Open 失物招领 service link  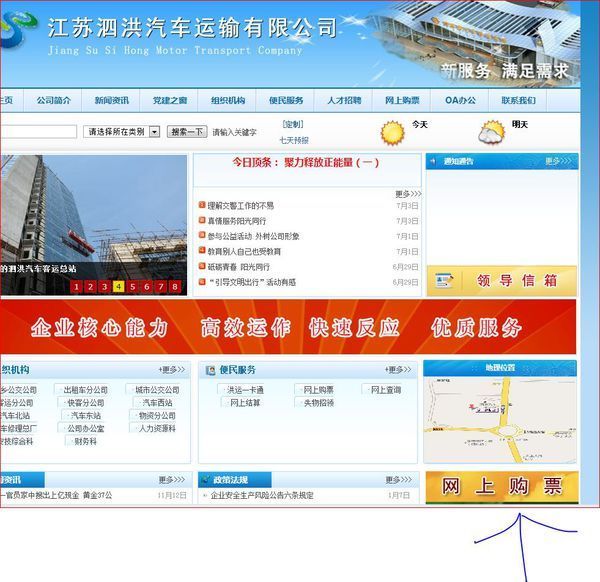tap(318, 403)
